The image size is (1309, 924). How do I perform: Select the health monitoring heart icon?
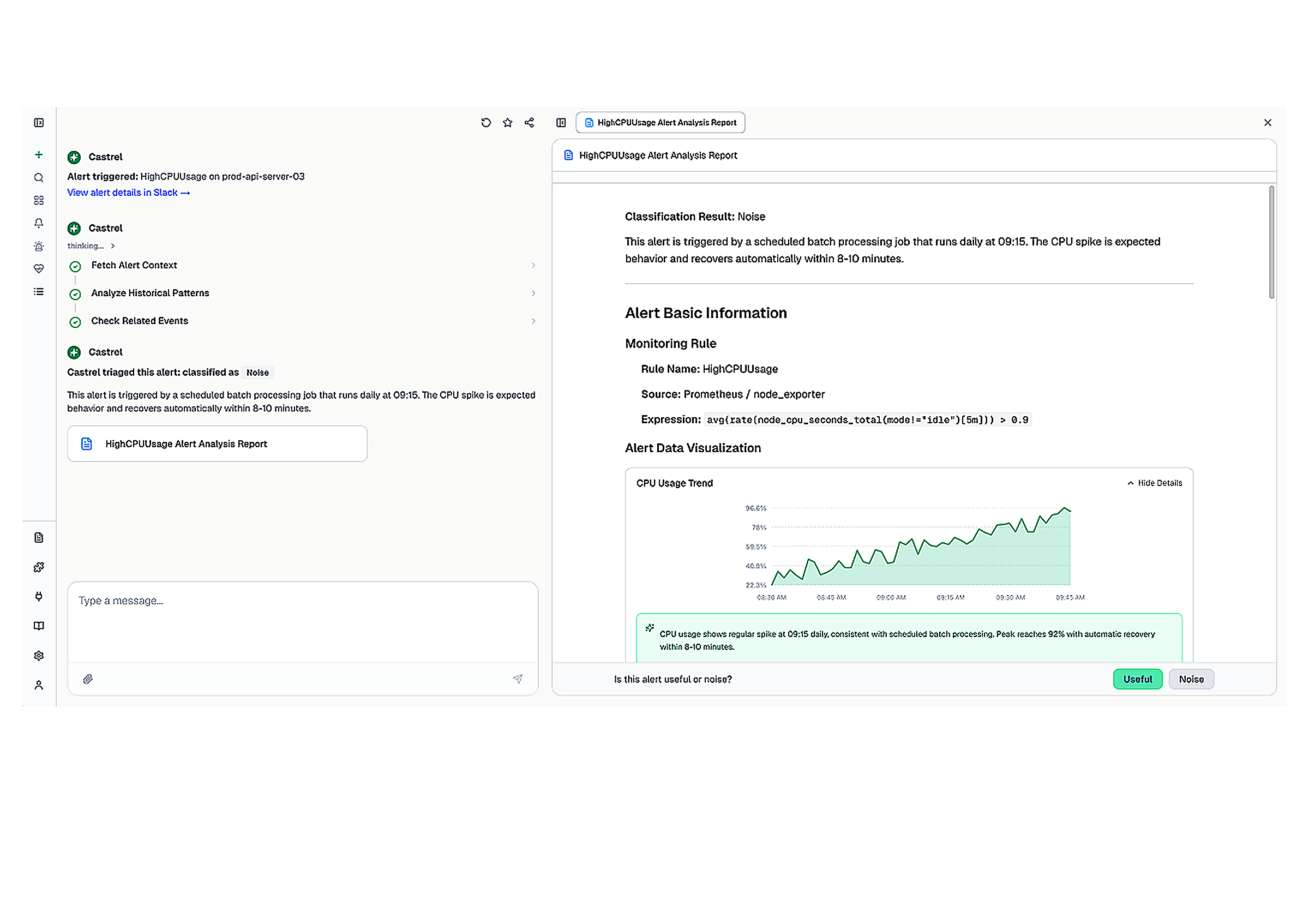tap(39, 268)
